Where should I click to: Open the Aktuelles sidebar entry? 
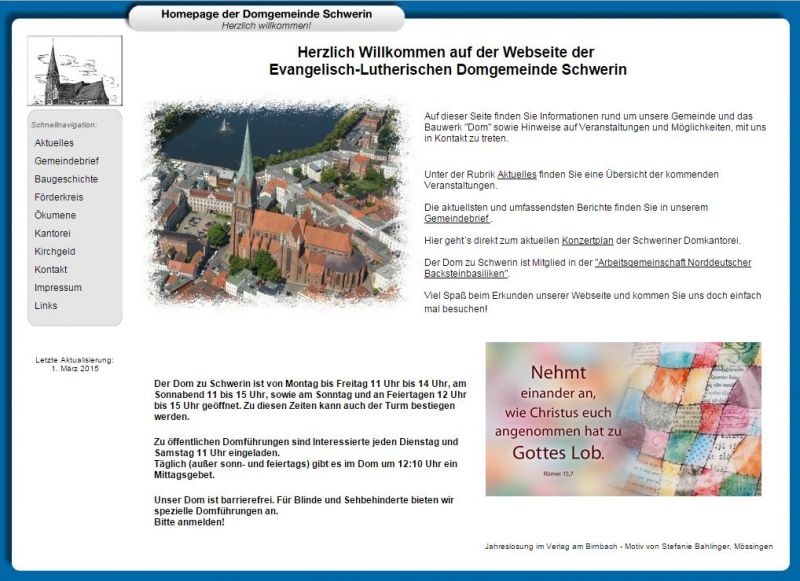coord(56,144)
